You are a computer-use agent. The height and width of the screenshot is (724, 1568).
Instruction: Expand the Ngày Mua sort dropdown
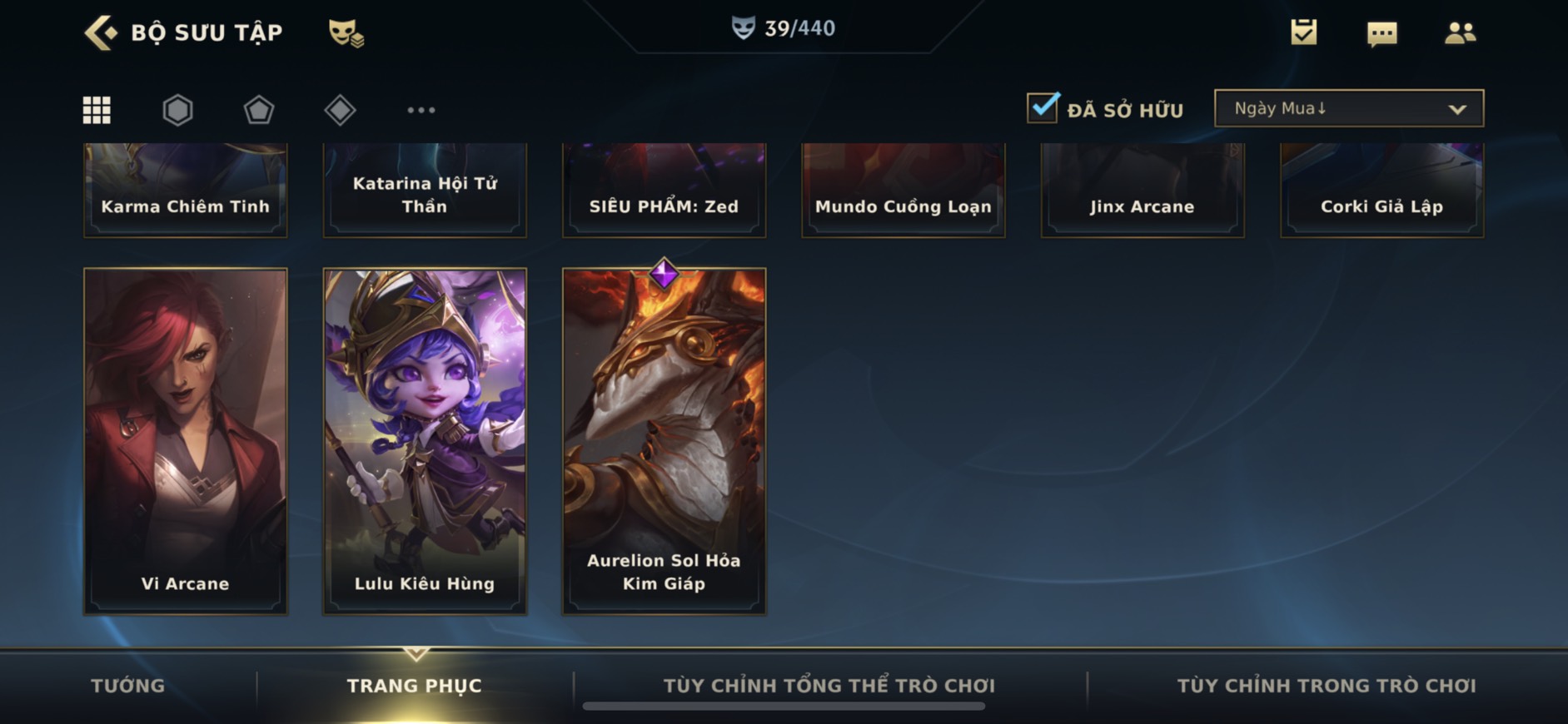tap(1349, 108)
